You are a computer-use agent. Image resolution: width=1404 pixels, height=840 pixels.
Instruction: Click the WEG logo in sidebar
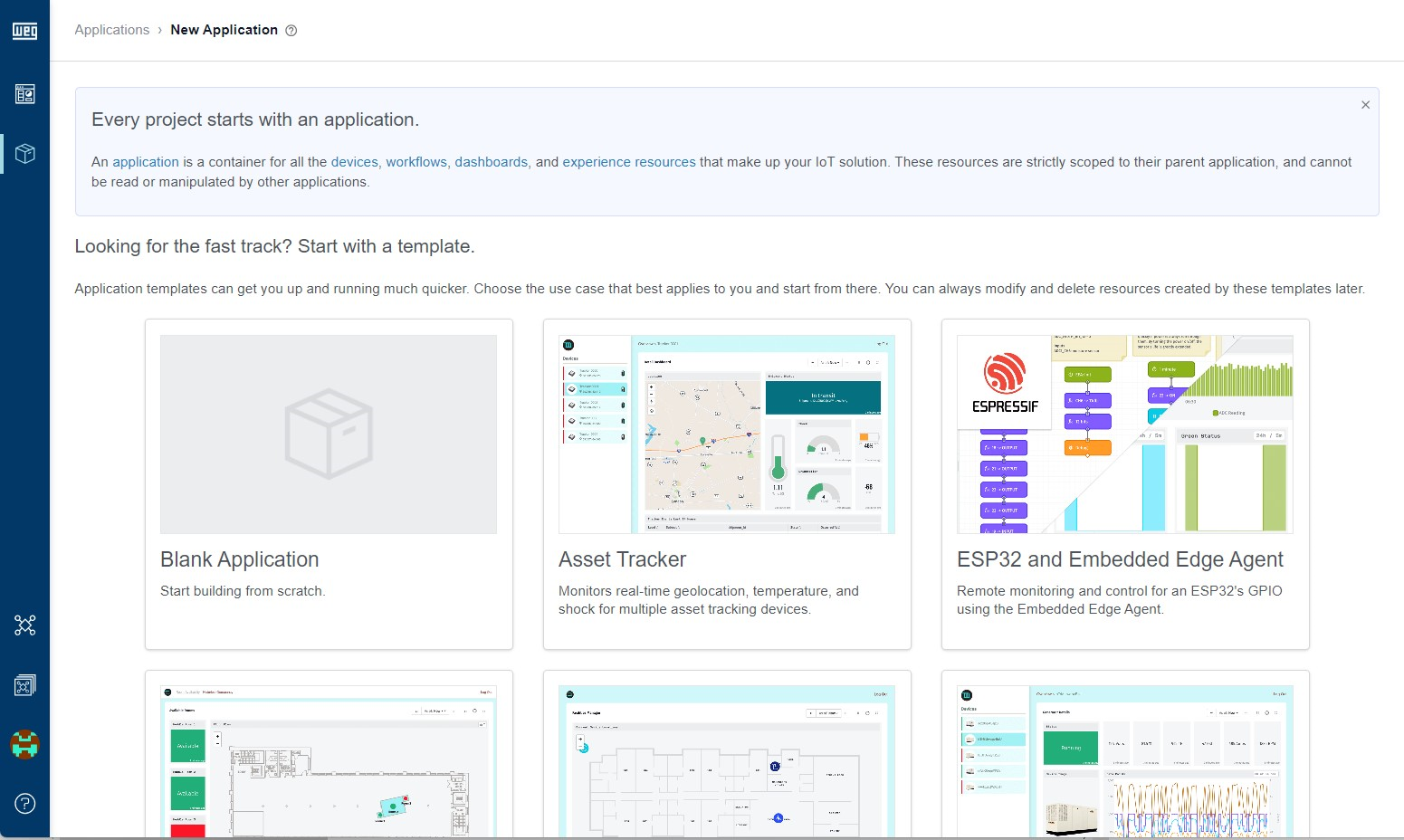pos(24,31)
